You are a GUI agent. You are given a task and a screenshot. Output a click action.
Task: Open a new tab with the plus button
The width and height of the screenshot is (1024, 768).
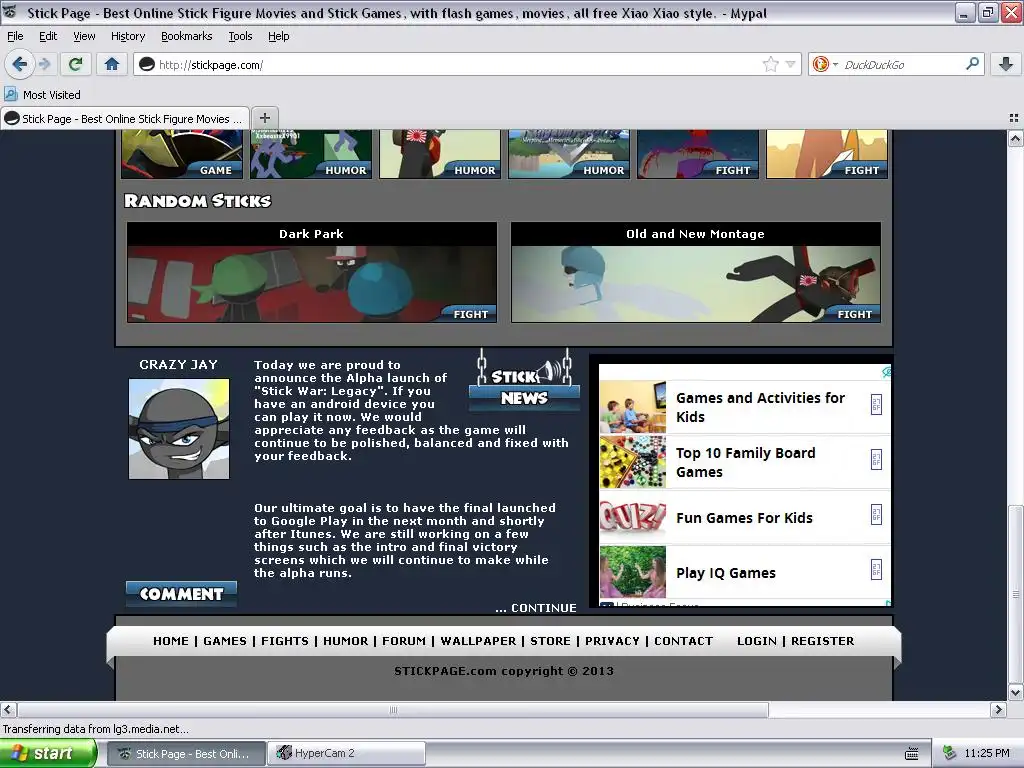pyautogui.click(x=264, y=118)
